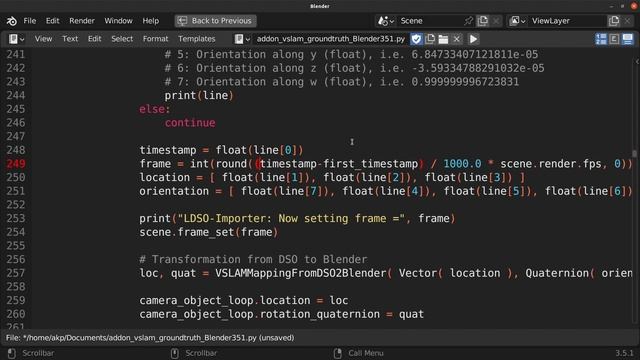
Task: Click the remove view layer icon
Action: coord(627,21)
